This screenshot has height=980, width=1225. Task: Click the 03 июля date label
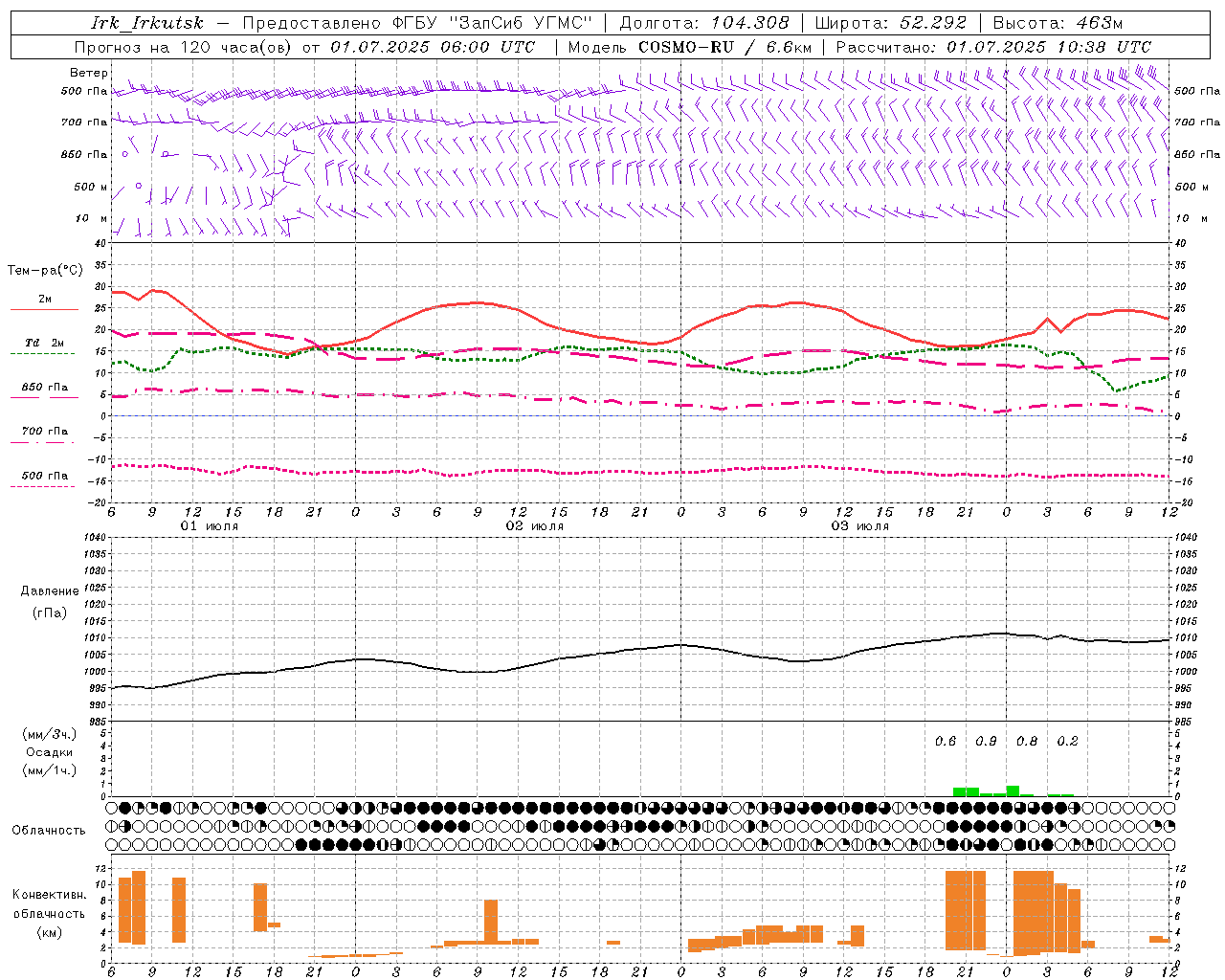coord(860,526)
